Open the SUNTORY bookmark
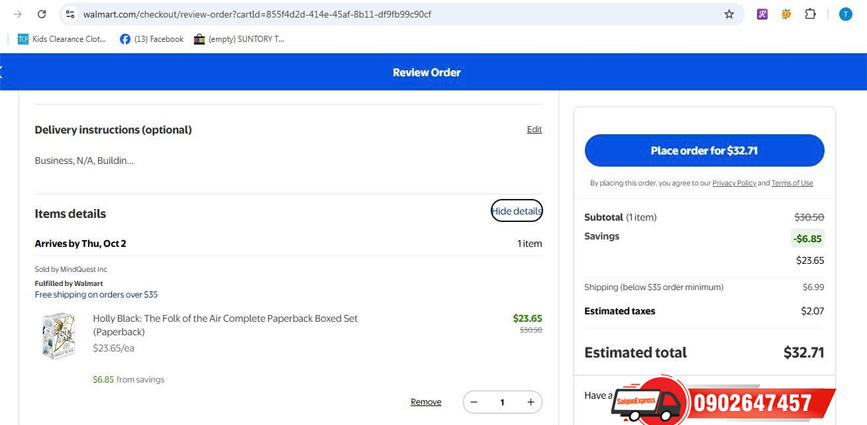867x425 pixels. click(x=239, y=39)
